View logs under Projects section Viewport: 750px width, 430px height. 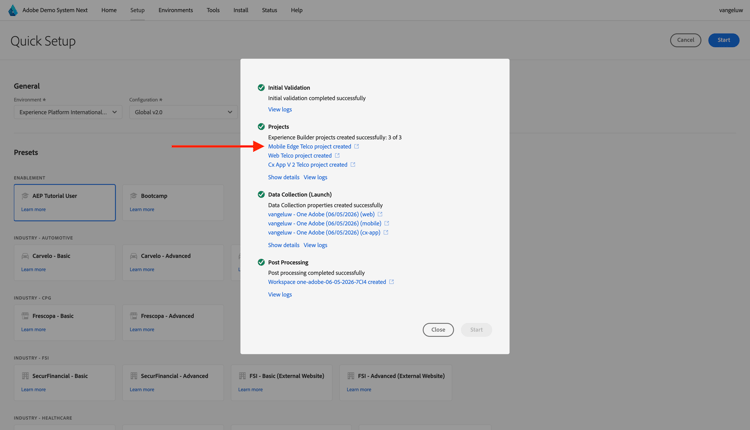(x=315, y=177)
